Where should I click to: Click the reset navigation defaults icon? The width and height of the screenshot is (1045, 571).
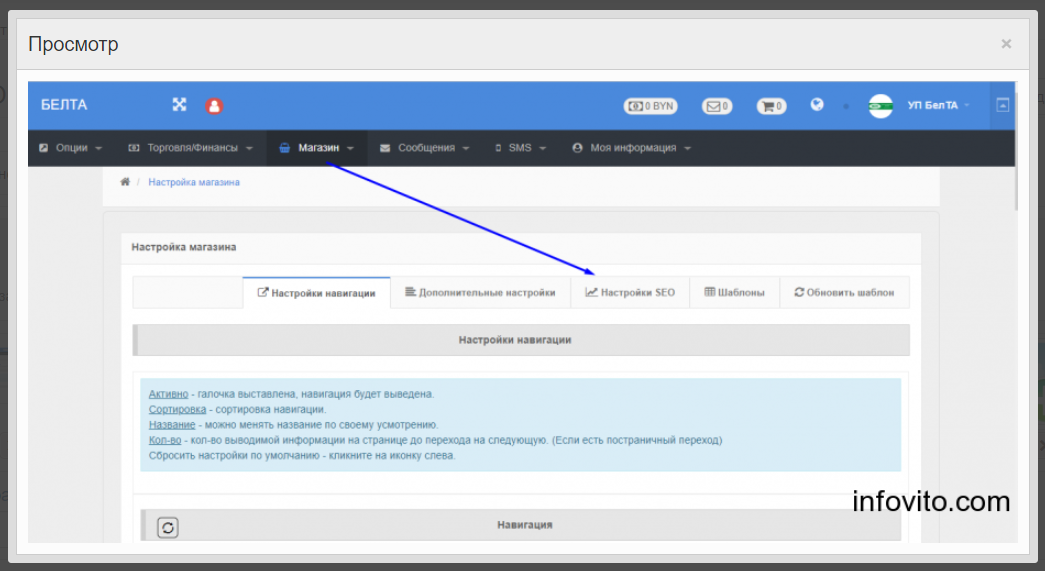[167, 528]
